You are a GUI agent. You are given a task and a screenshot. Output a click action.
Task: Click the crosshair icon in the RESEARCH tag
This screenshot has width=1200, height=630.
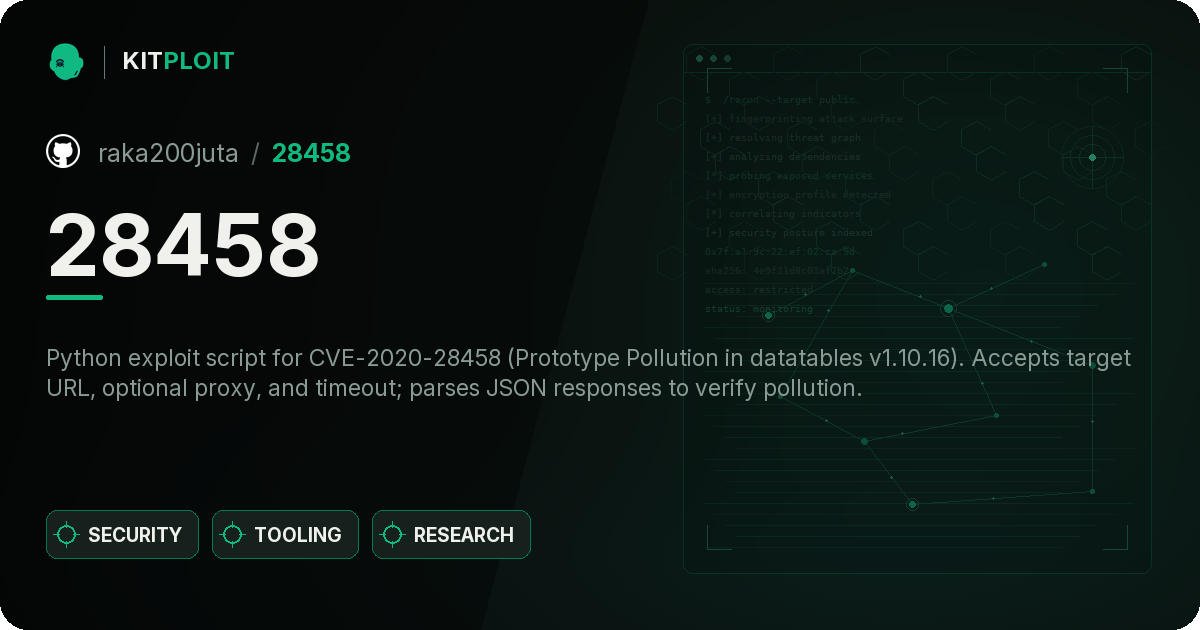[393, 535]
